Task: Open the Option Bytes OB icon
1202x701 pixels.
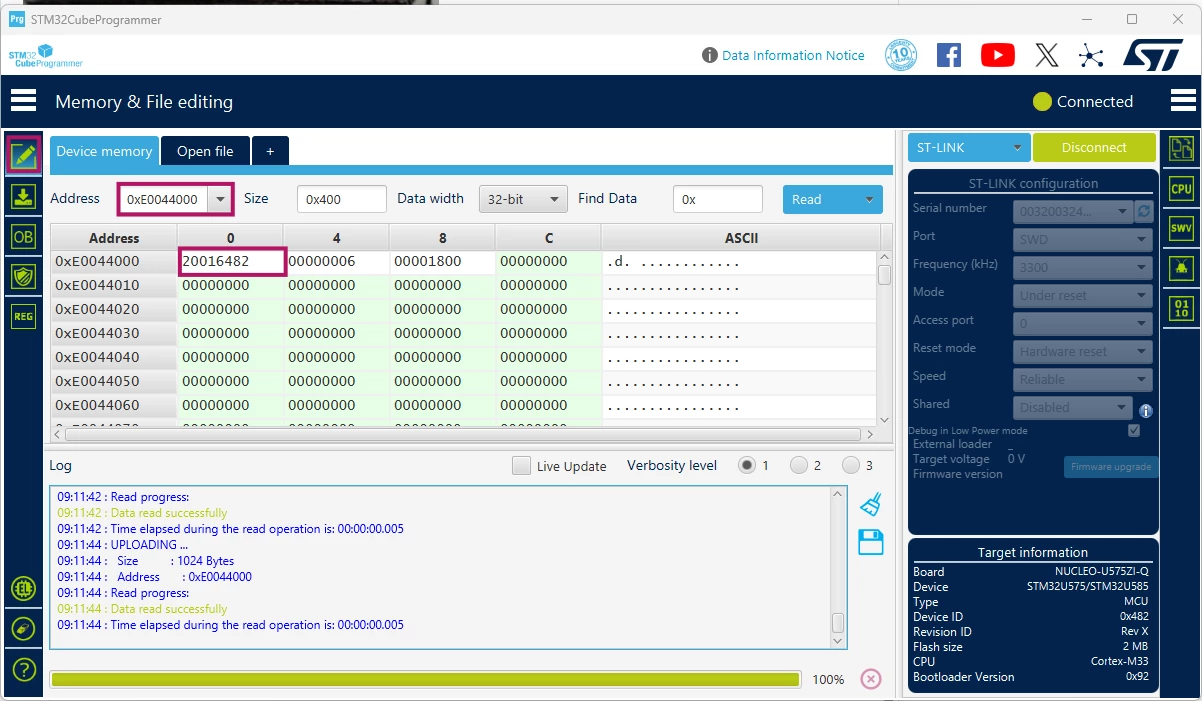Action: click(23, 236)
